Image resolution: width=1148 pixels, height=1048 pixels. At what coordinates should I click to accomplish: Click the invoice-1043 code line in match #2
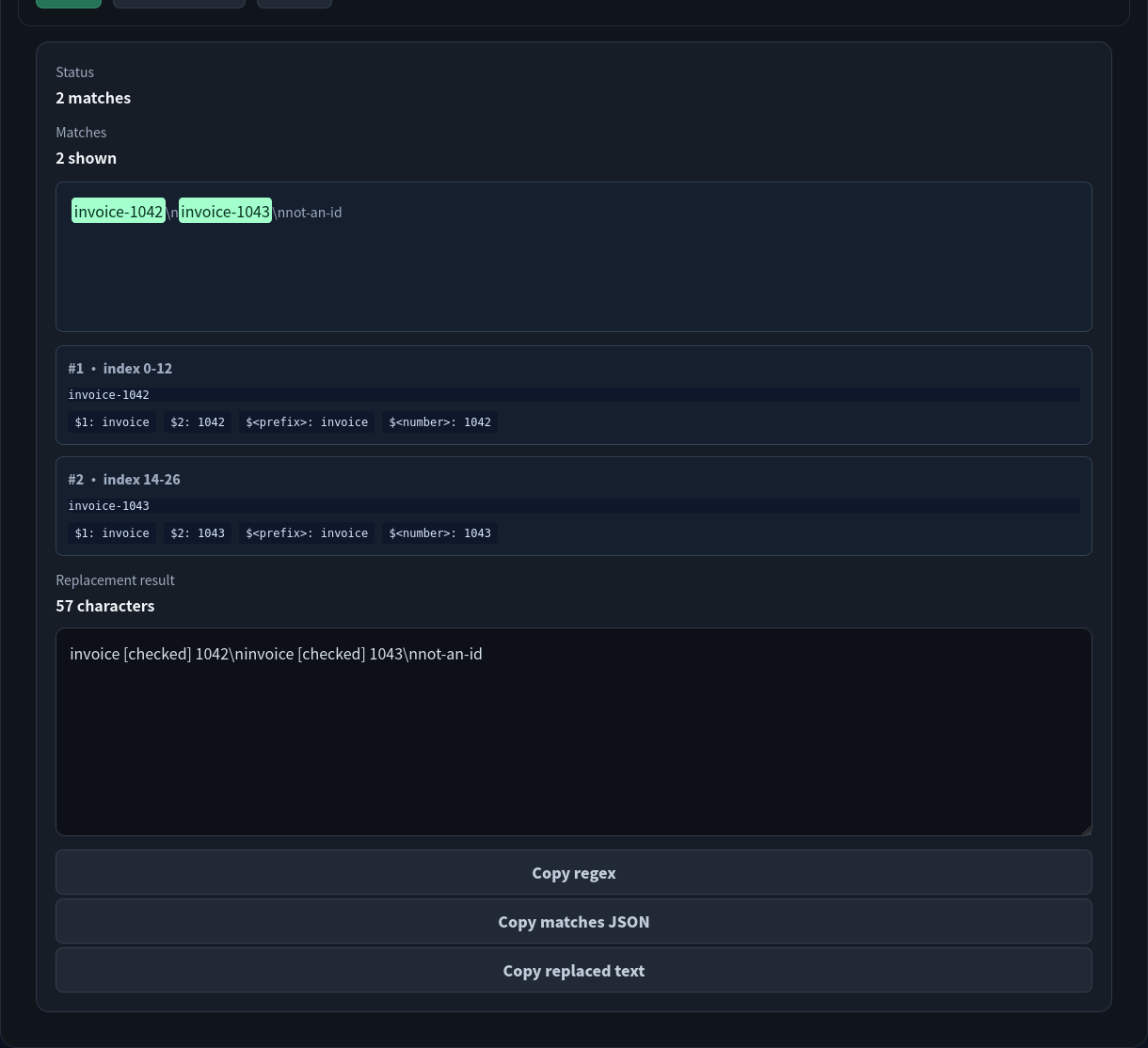[x=574, y=505]
